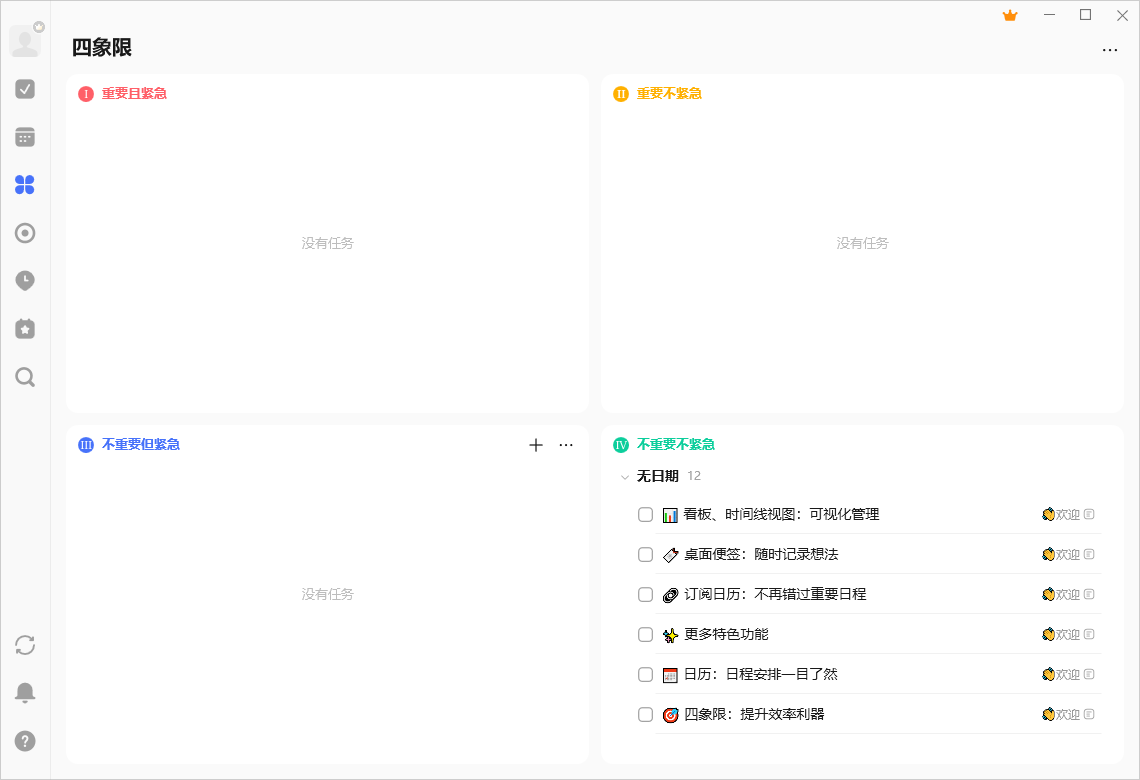Open the clock habit icon in sidebar
Image resolution: width=1140 pixels, height=780 pixels.
pos(25,281)
